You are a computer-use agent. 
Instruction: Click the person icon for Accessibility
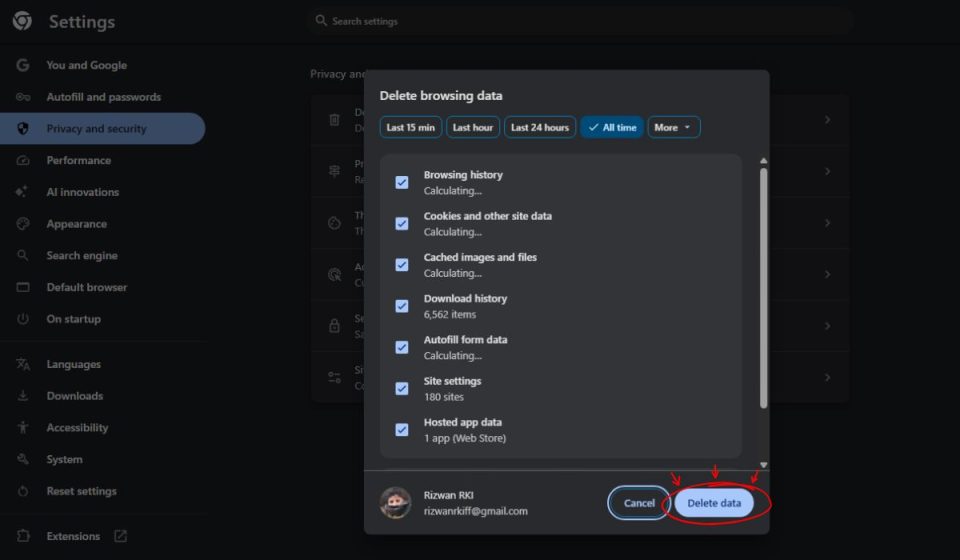click(23, 427)
